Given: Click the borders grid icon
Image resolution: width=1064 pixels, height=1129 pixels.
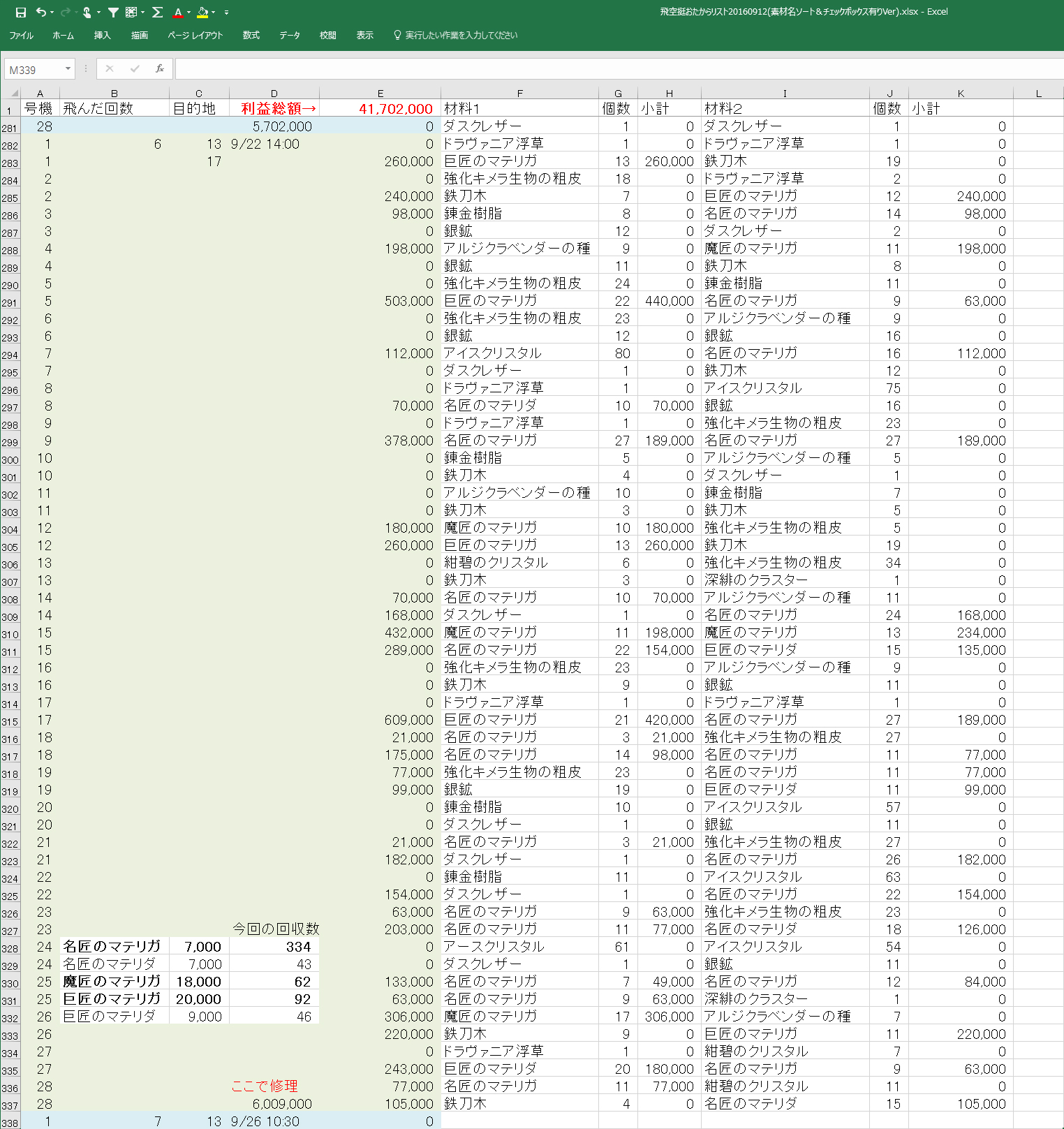Looking at the screenshot, I should pyautogui.click(x=131, y=13).
